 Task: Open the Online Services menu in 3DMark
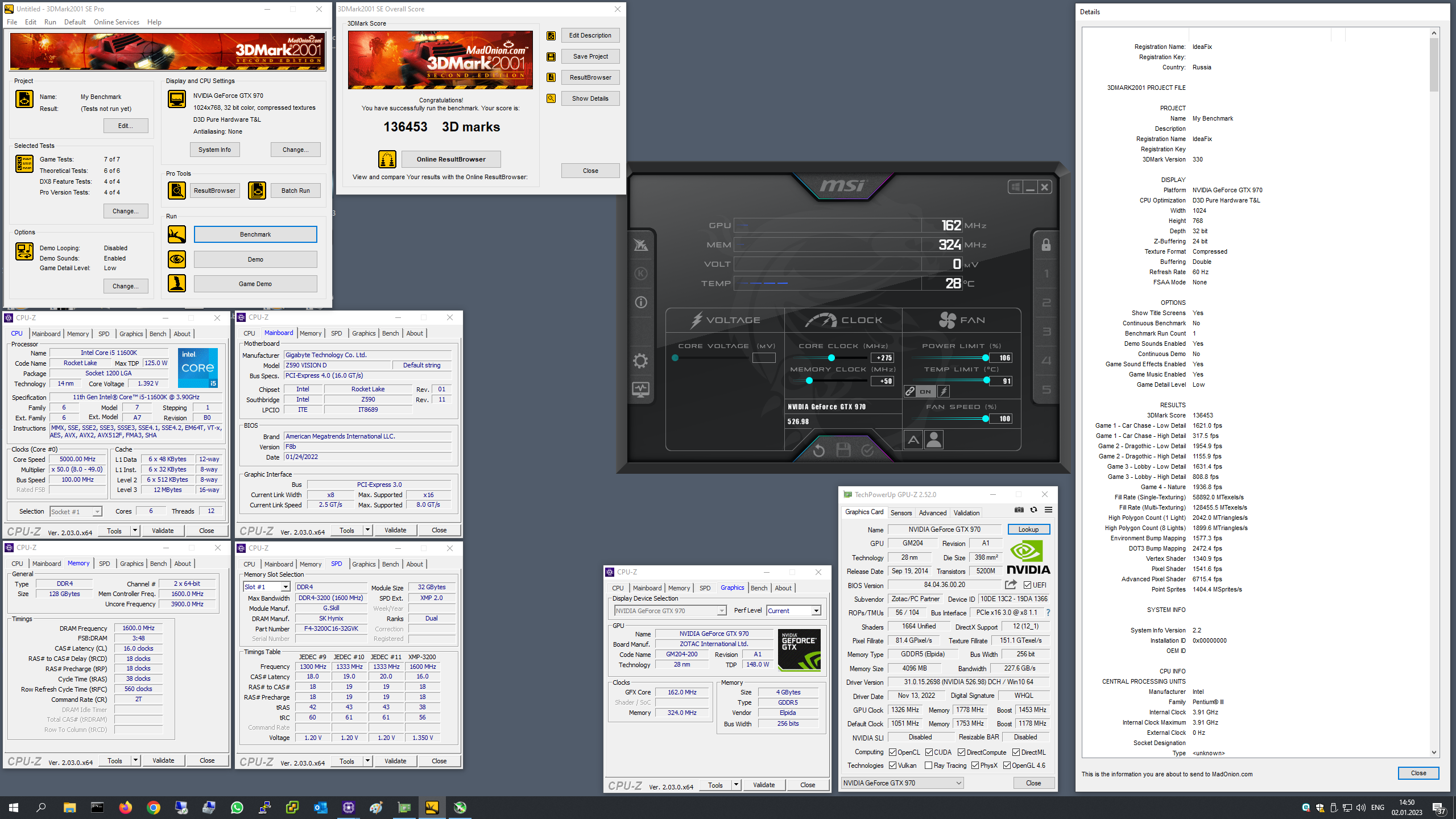[116, 22]
